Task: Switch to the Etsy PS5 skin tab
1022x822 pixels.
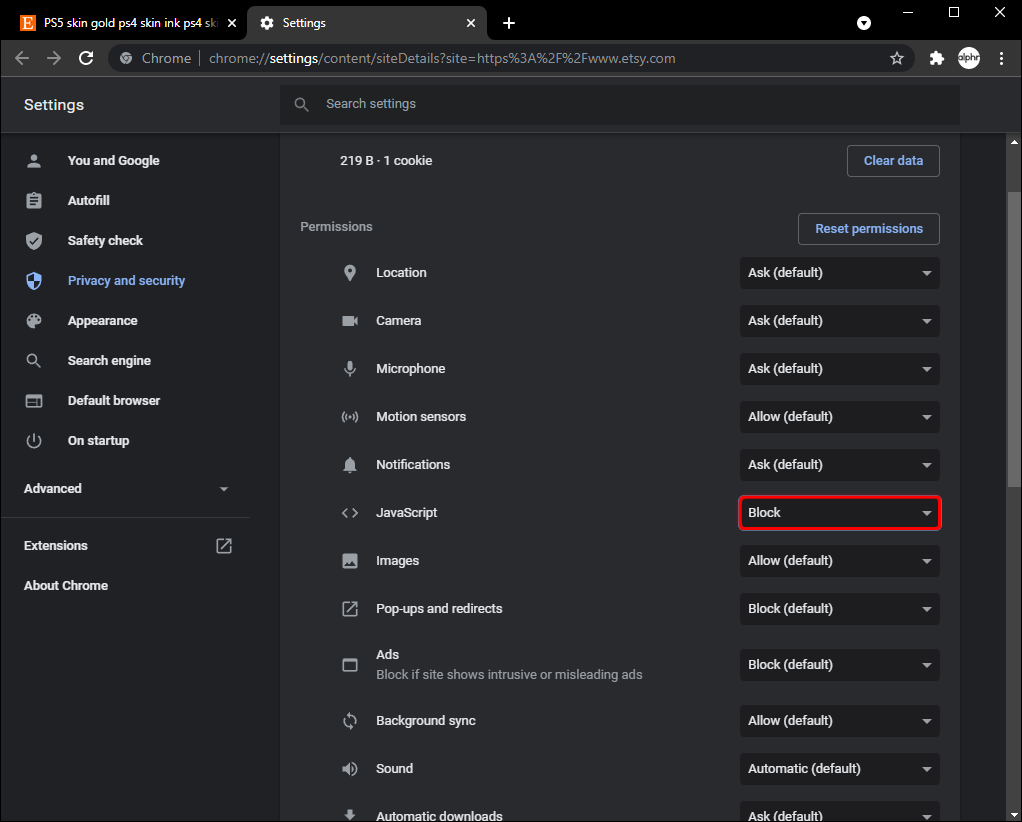Action: click(x=120, y=22)
